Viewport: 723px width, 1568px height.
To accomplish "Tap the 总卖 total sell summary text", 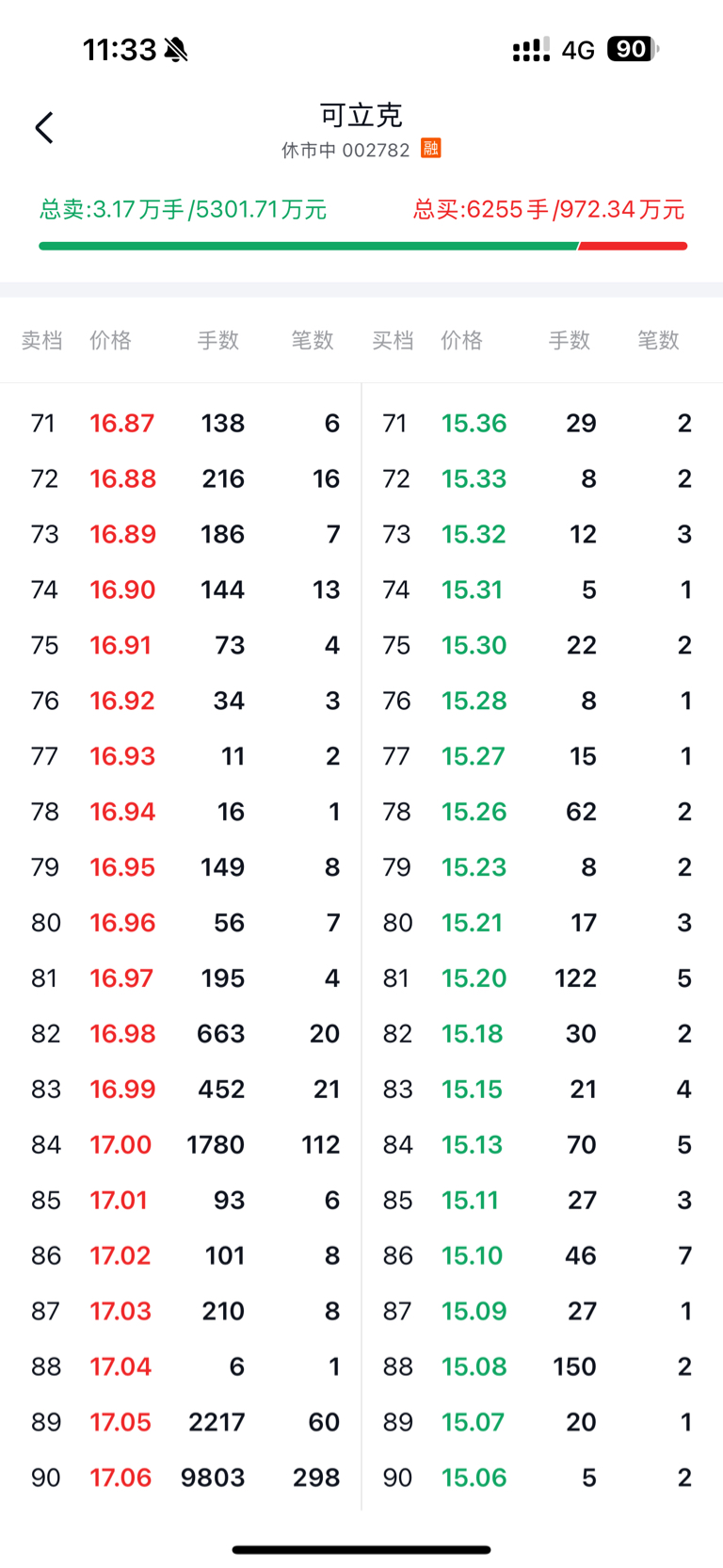I will 183,209.
